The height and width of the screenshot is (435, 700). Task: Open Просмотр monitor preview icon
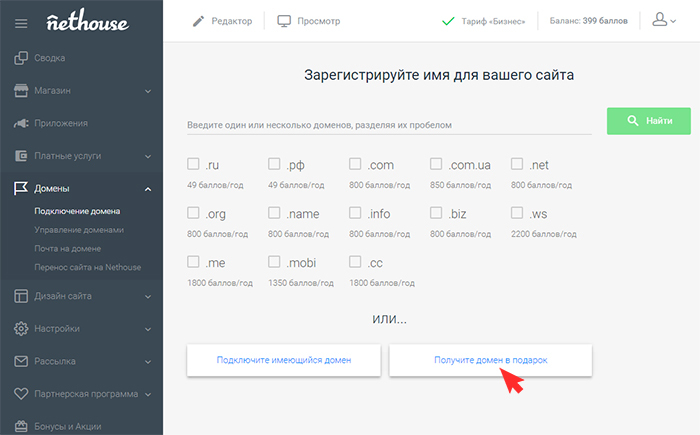284,21
